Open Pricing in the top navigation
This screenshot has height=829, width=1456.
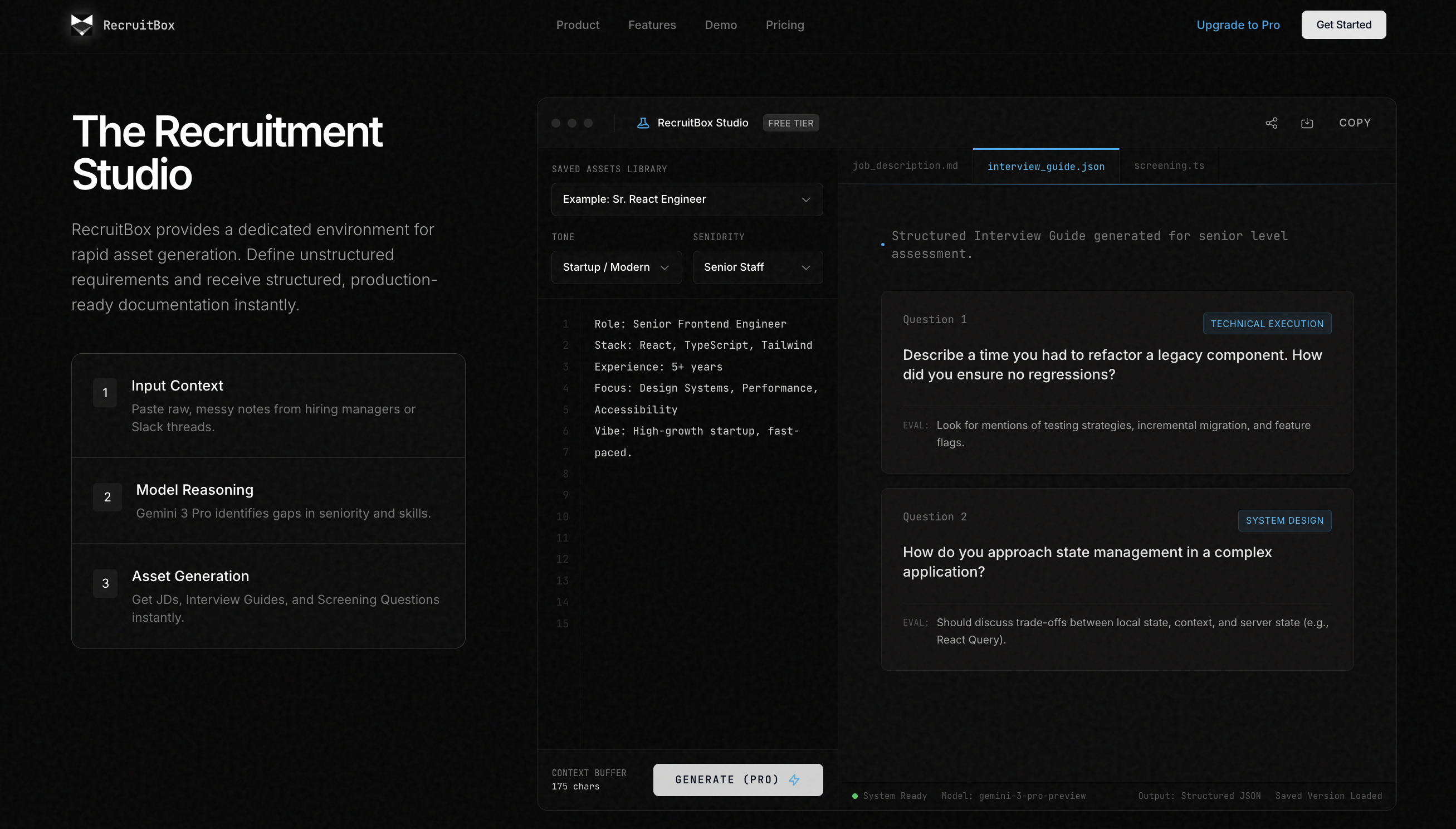tap(784, 25)
